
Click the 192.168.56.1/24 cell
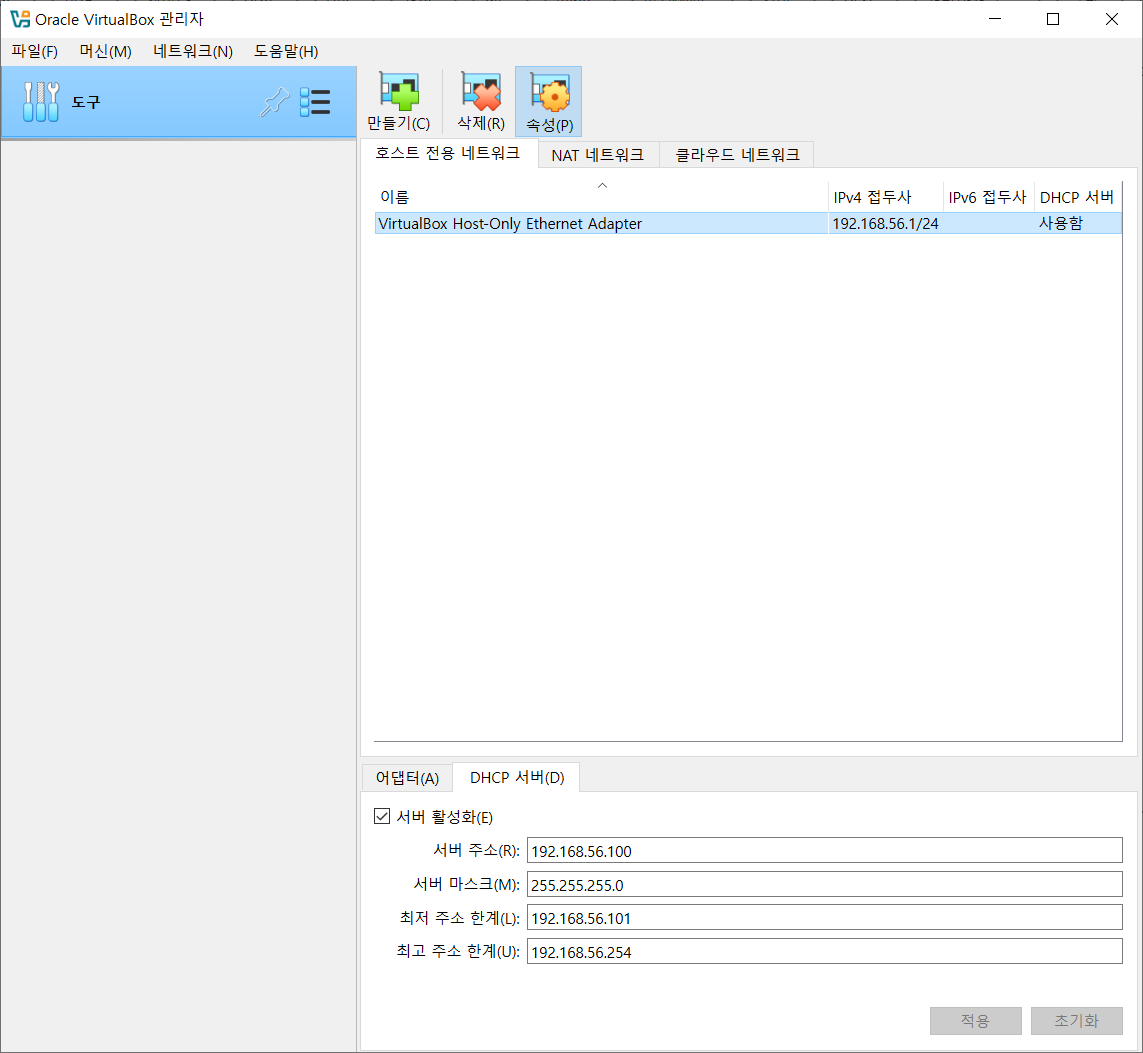click(x=885, y=224)
